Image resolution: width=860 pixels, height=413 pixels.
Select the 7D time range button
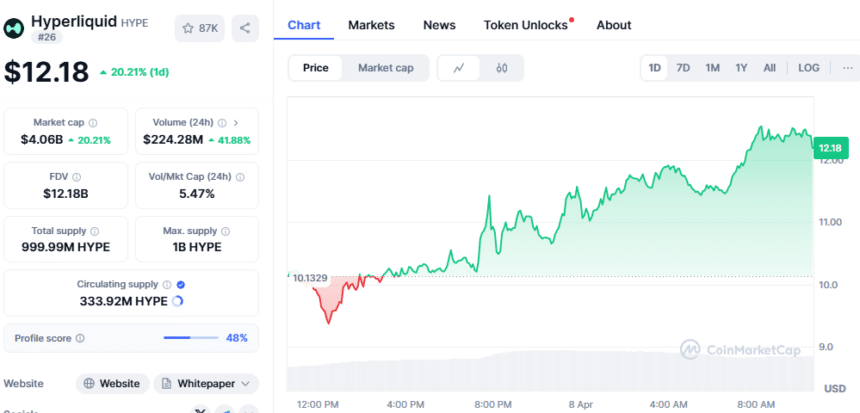pyautogui.click(x=683, y=68)
